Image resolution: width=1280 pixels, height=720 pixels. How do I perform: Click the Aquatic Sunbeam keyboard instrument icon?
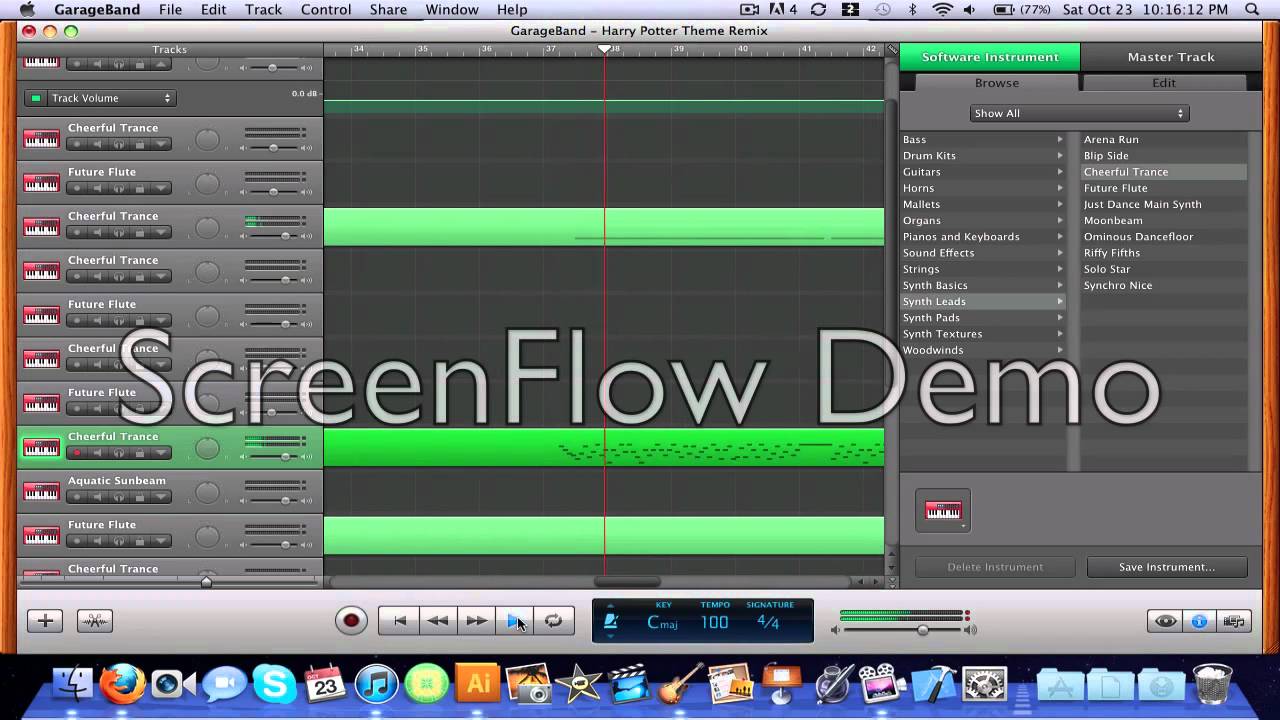pyautogui.click(x=41, y=492)
